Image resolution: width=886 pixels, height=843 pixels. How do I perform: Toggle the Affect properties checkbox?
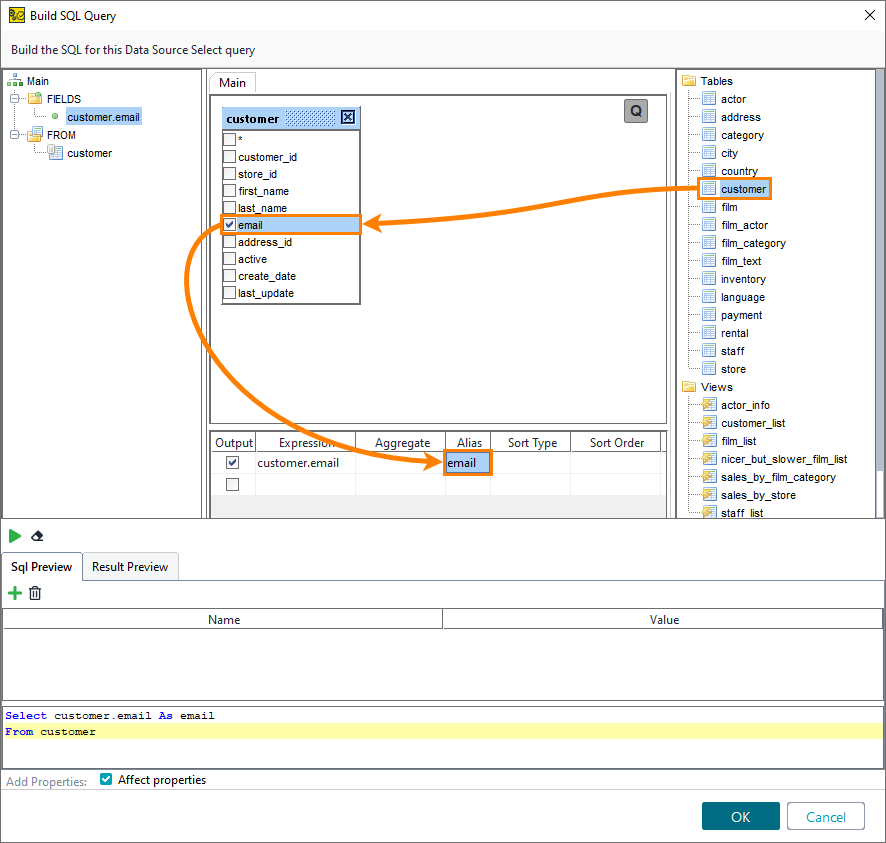pos(105,781)
